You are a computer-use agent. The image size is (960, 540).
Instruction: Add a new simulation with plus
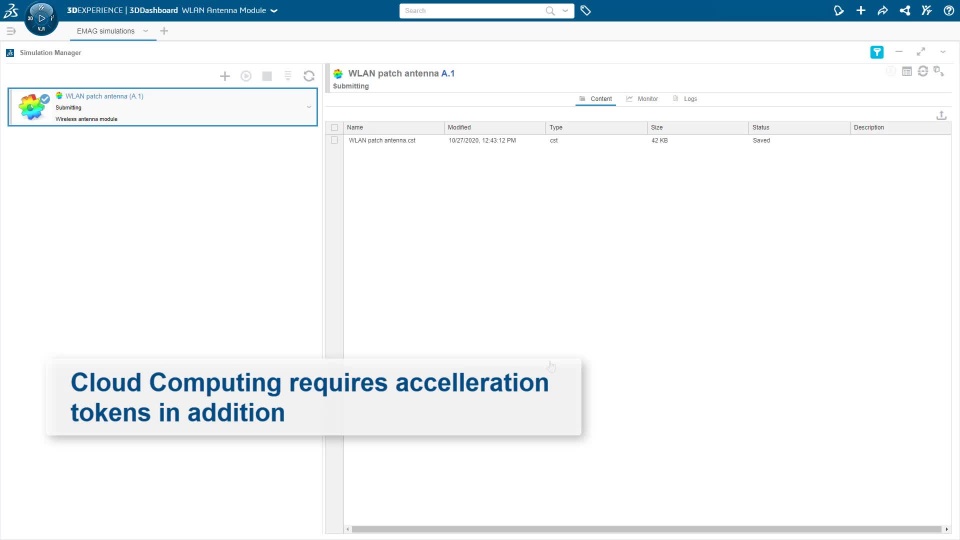(225, 76)
